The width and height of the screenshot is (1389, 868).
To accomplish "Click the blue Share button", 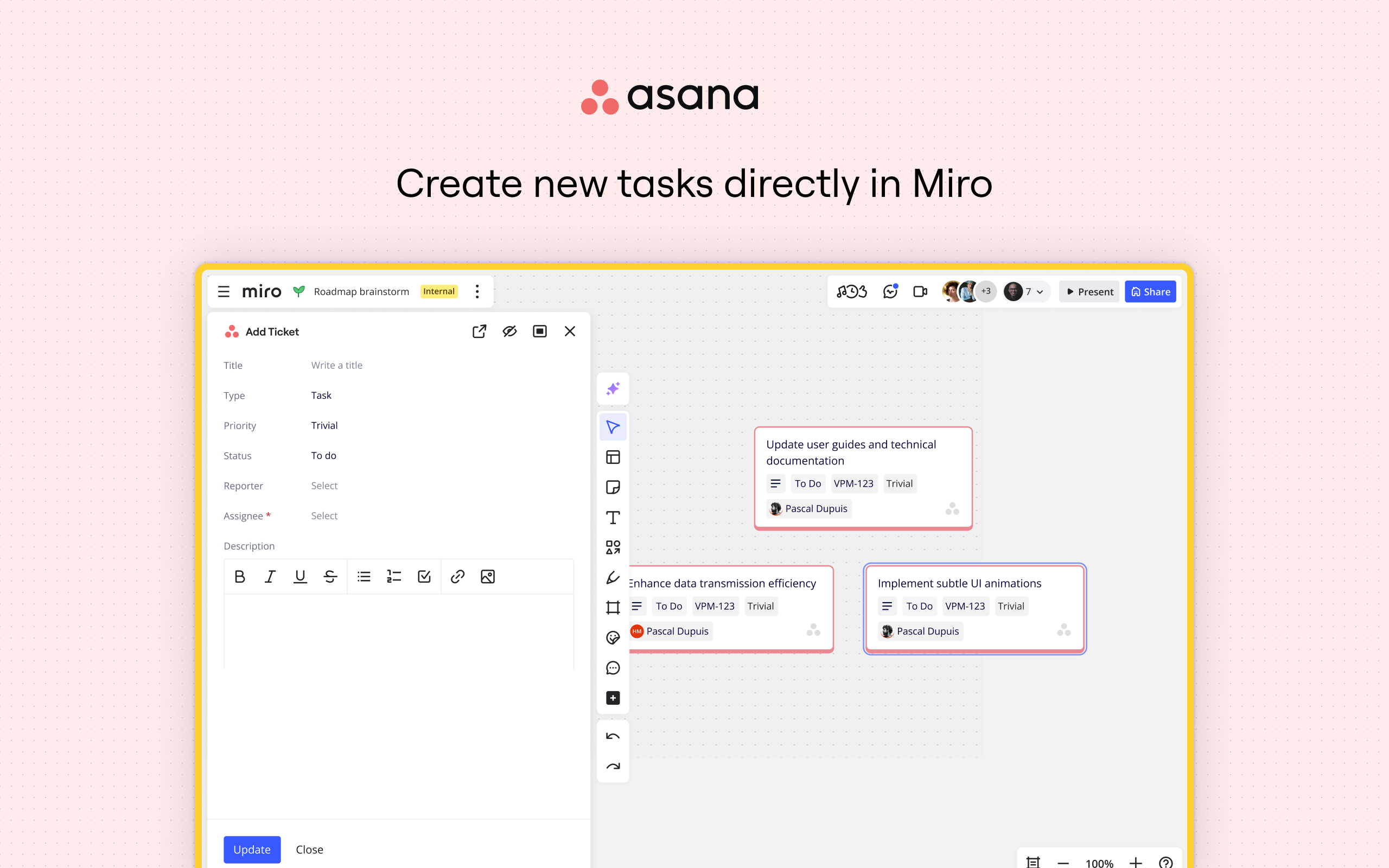I will (1150, 291).
